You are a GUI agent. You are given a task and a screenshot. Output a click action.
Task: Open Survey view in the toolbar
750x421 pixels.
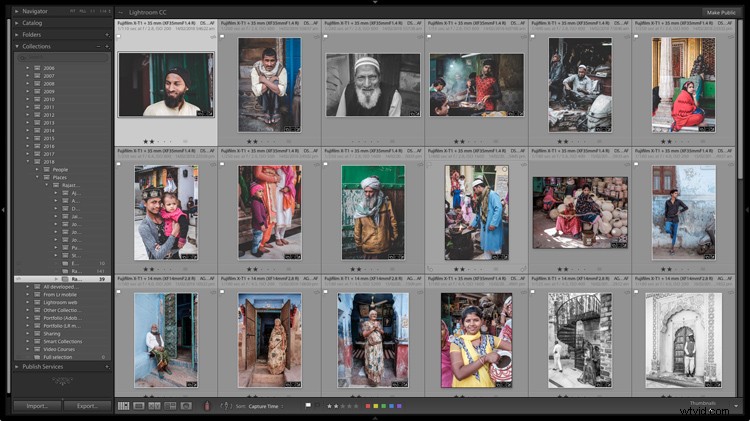pyautogui.click(x=170, y=406)
